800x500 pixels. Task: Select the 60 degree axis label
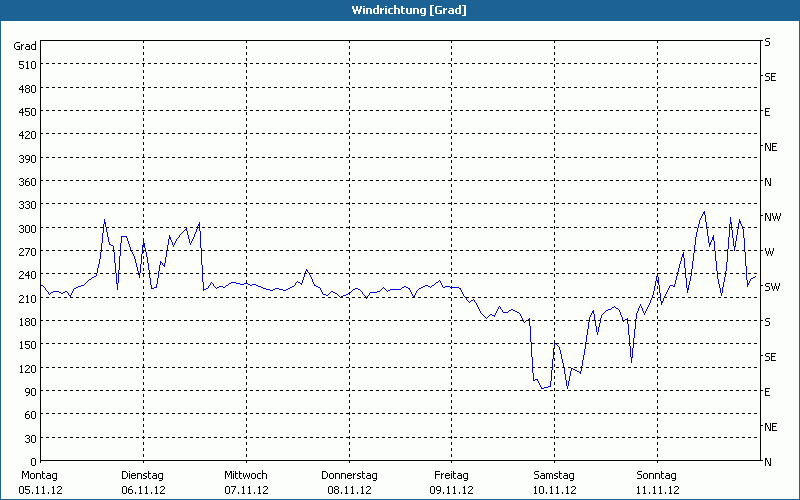pos(31,415)
